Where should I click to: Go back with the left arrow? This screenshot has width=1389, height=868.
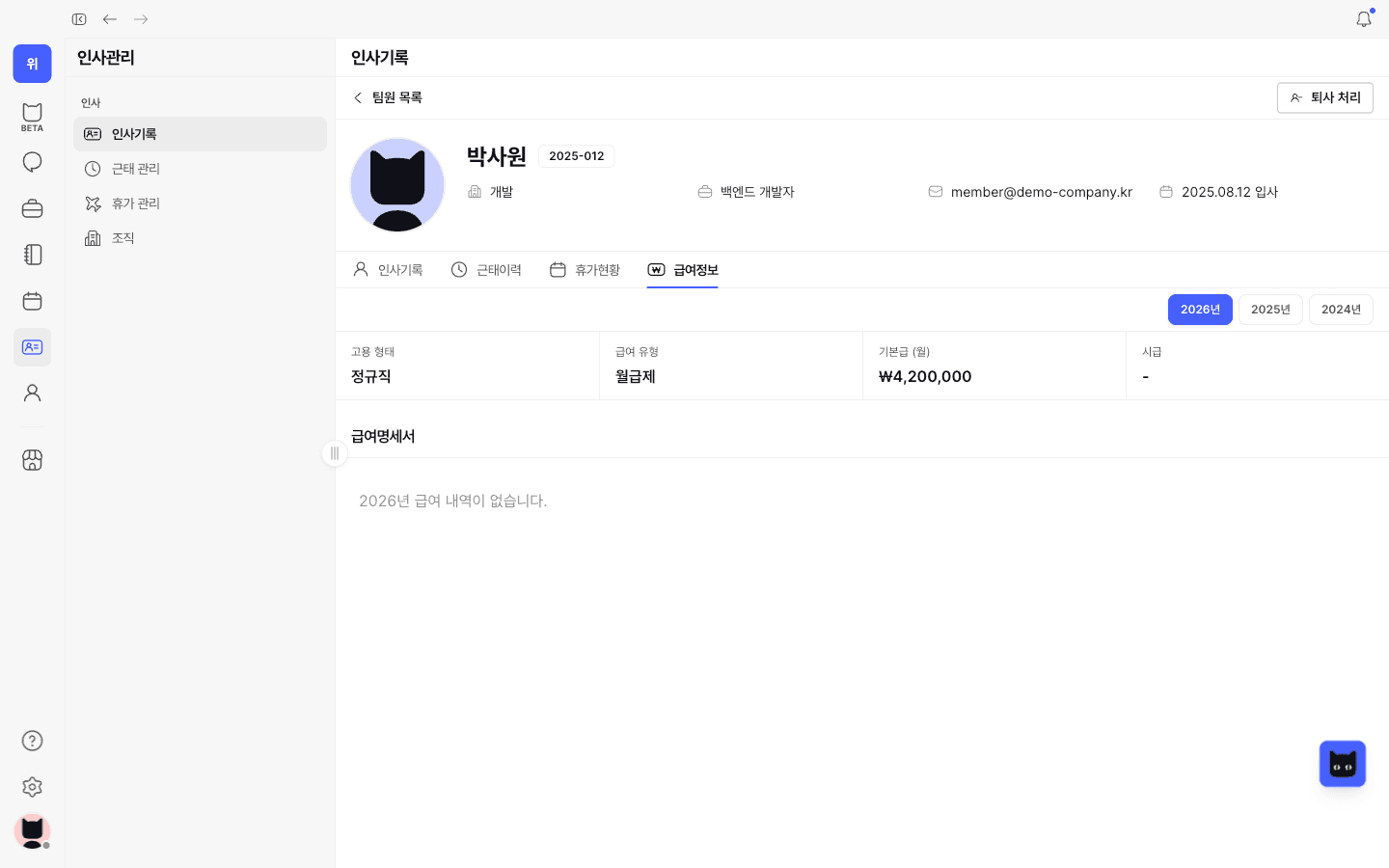[x=110, y=19]
